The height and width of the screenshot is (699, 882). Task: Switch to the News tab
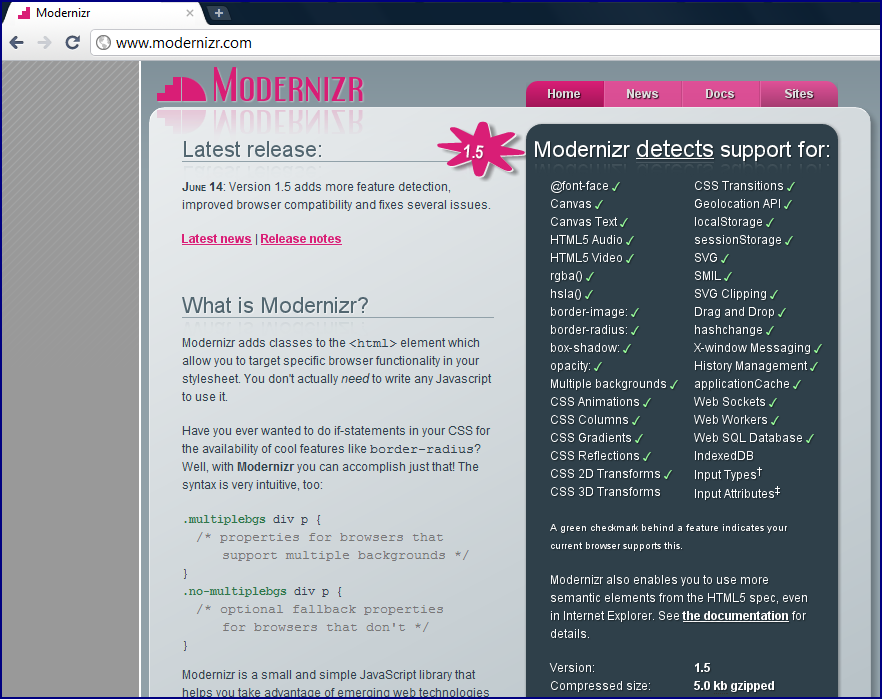pyautogui.click(x=642, y=93)
